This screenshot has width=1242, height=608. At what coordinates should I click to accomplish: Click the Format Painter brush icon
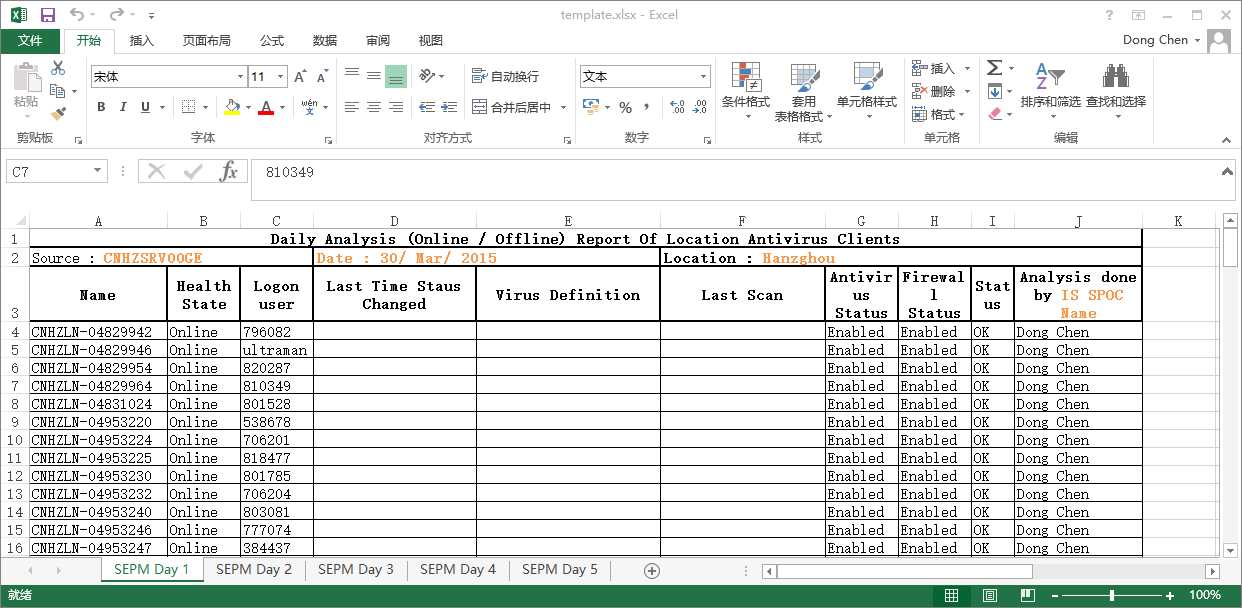click(58, 114)
